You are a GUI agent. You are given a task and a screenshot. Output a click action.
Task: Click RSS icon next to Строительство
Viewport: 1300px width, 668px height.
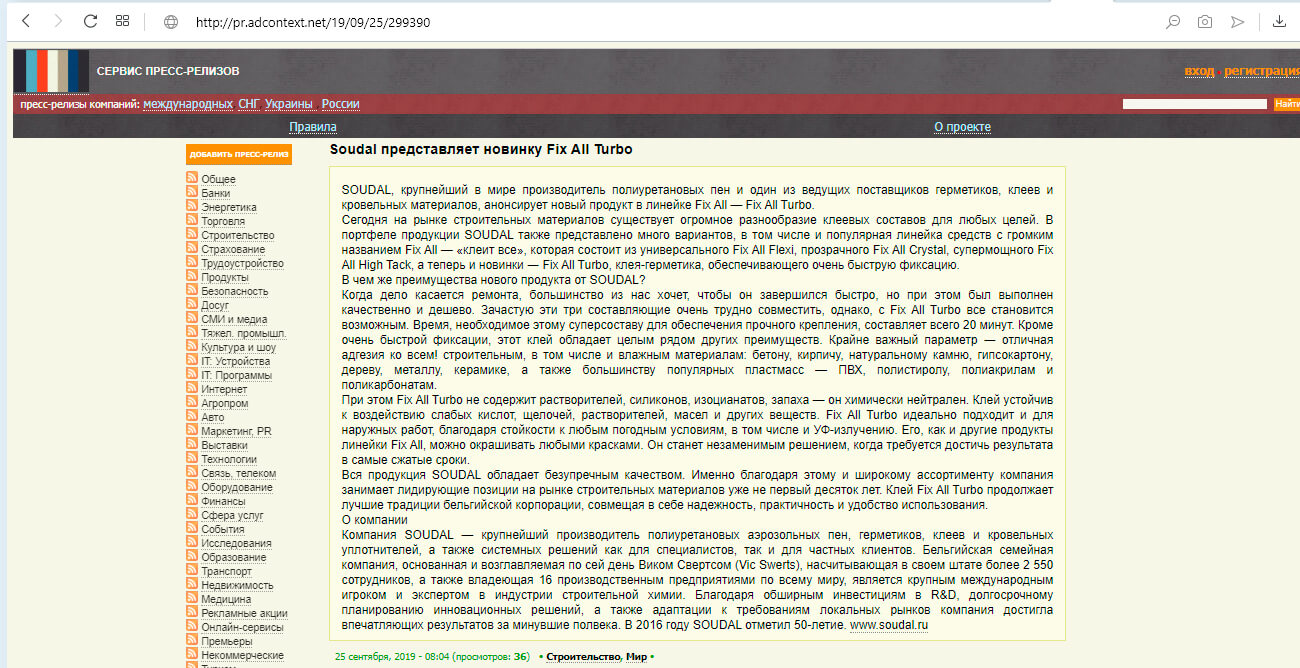[192, 235]
